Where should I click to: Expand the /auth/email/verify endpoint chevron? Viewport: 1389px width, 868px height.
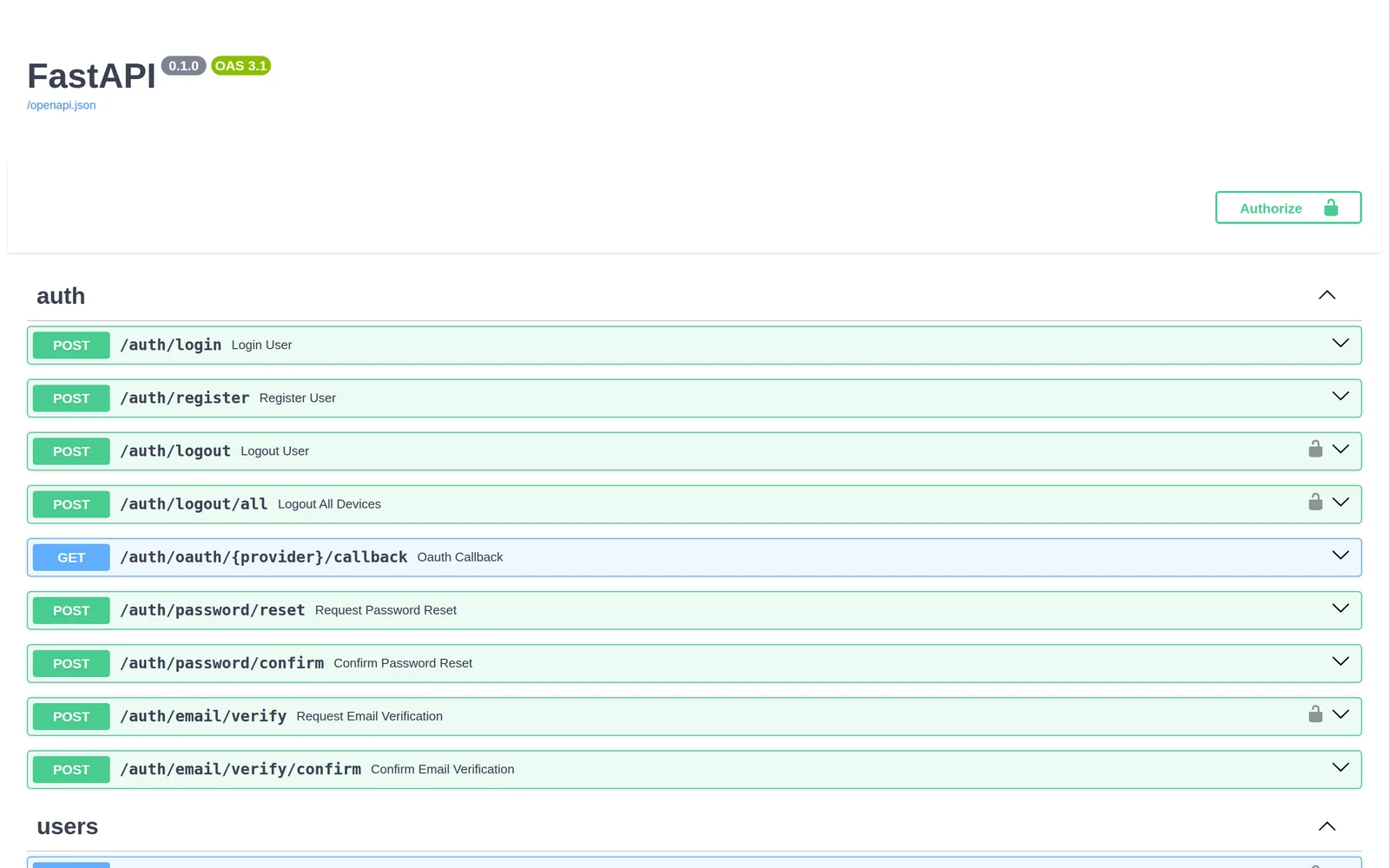1340,713
